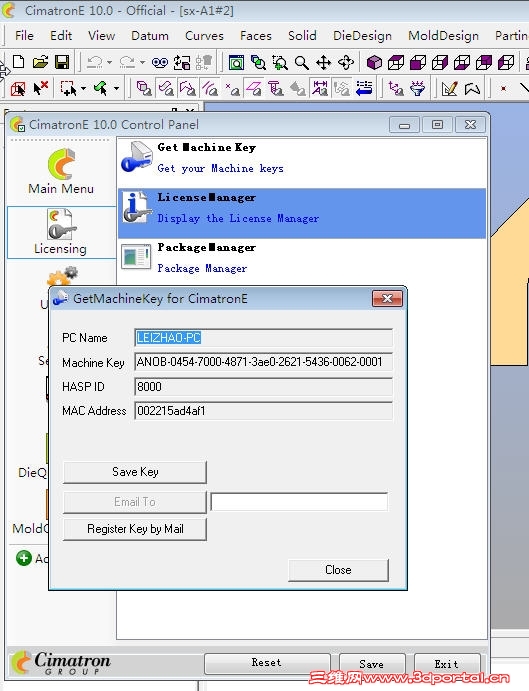Open the DieDesign menu
The image size is (529, 691).
362,36
